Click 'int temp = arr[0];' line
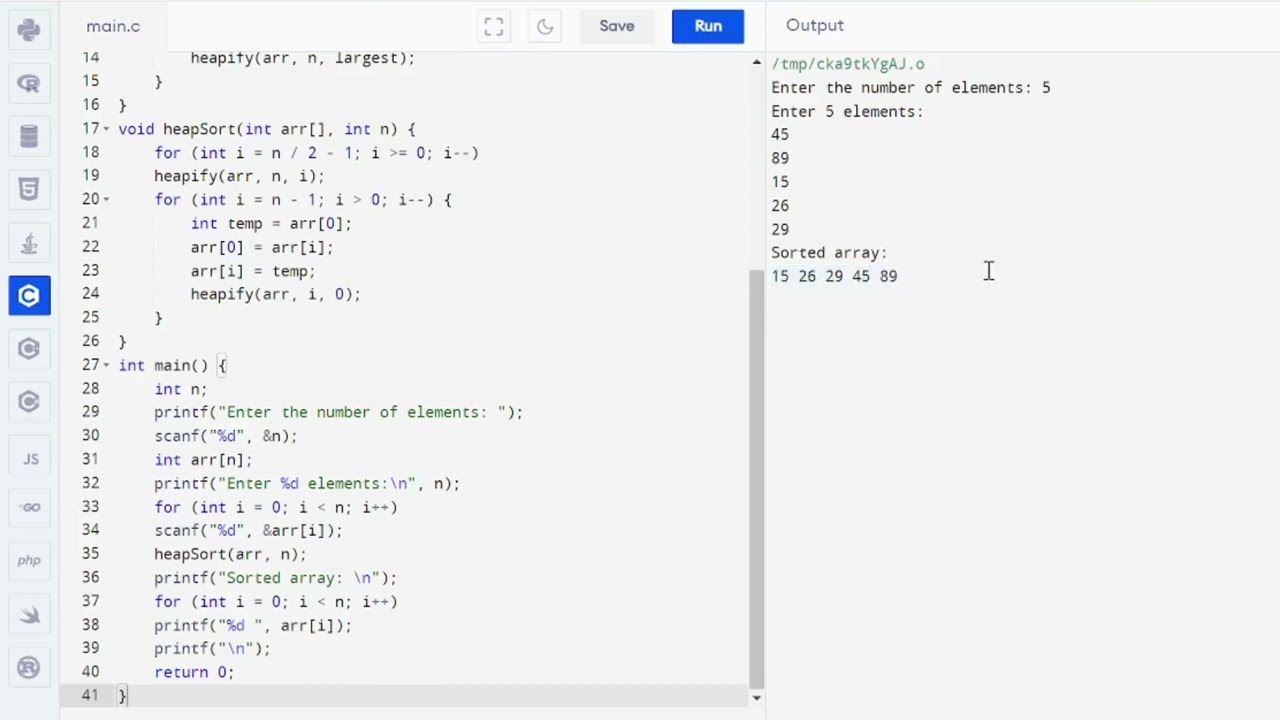Viewport: 1280px width, 720px height. click(271, 224)
